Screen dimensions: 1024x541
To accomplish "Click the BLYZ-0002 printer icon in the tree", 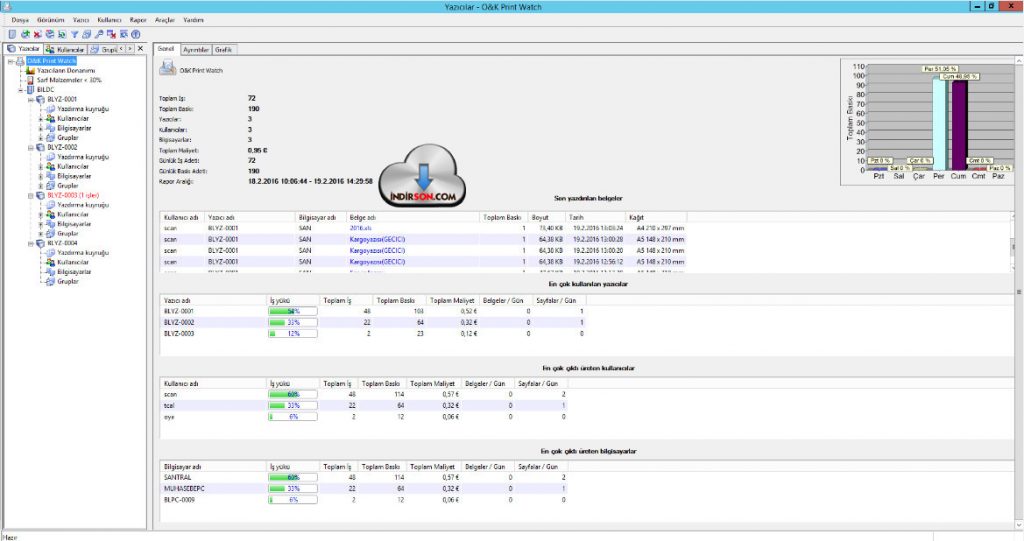I will tap(40, 147).
